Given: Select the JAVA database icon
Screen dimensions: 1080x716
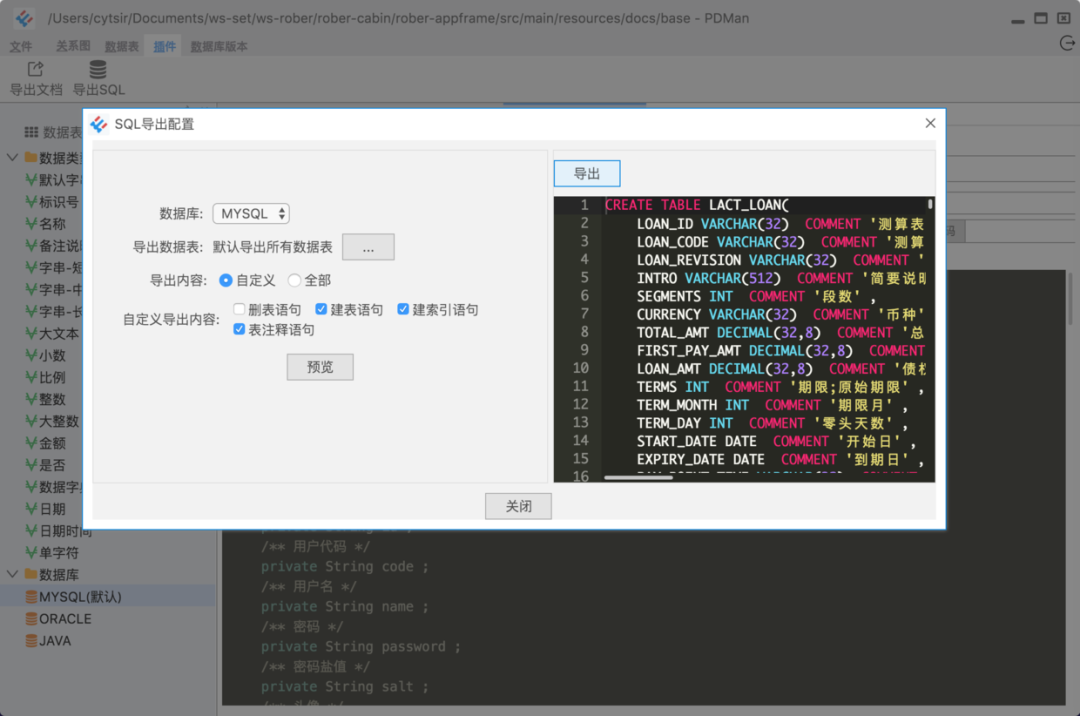Looking at the screenshot, I should pyautogui.click(x=31, y=640).
